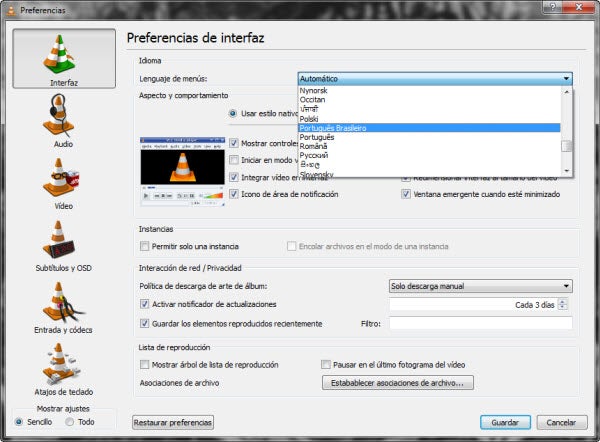The image size is (600, 442).
Task: Click the VLC cone icon in title bar
Action: [x=11, y=9]
